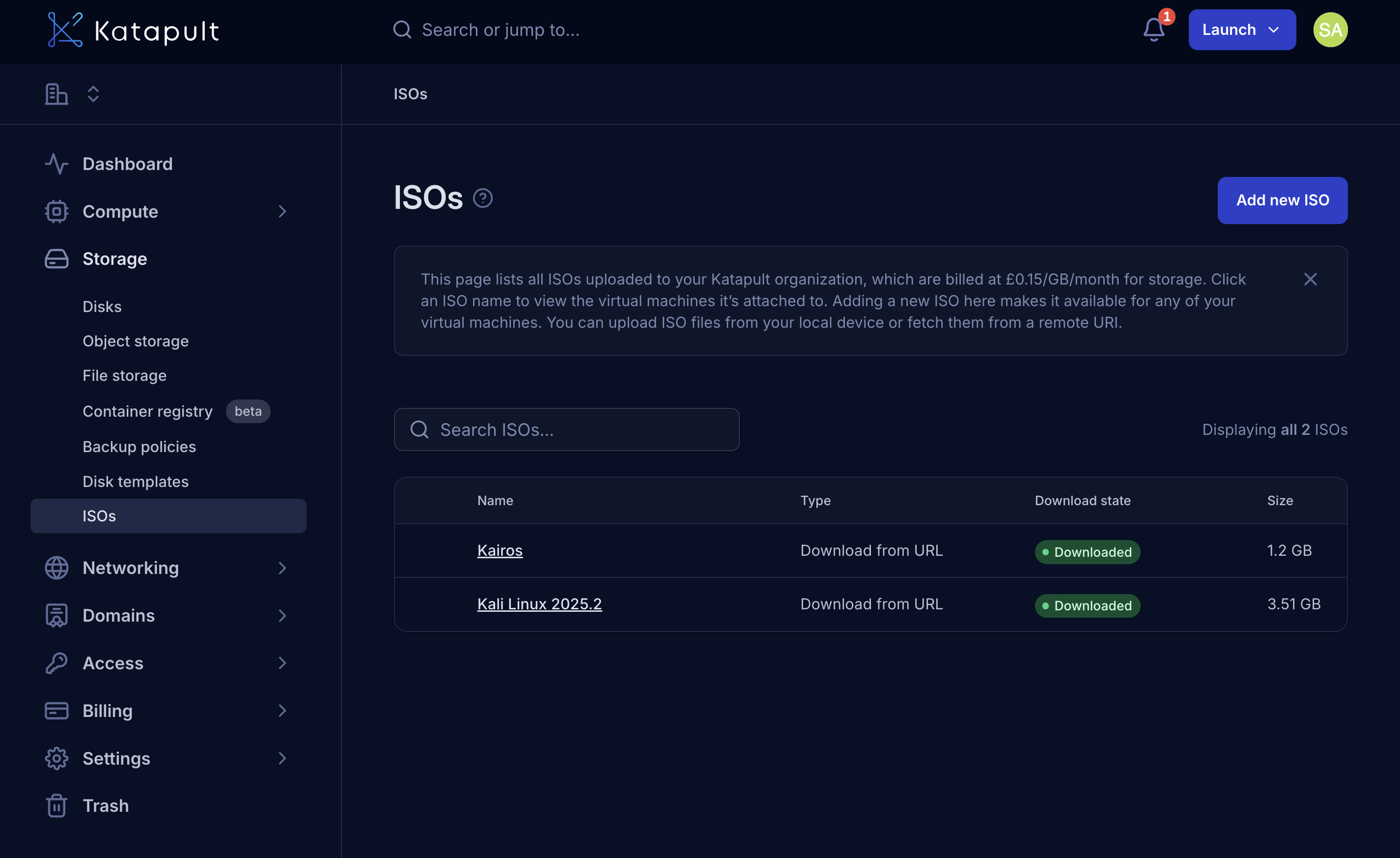The image size is (1400, 858).
Task: Click the Networking globe icon
Action: point(56,568)
